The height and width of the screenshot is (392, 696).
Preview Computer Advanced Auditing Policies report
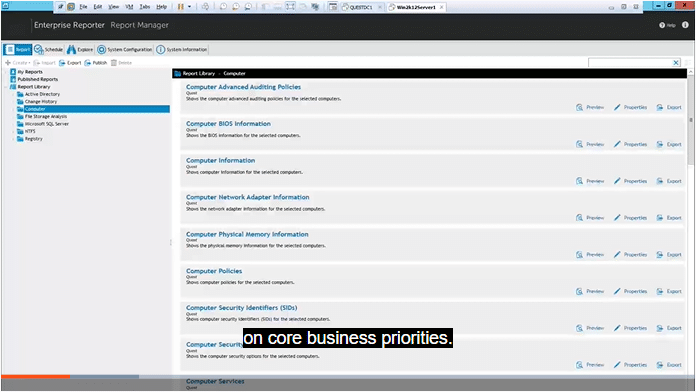click(590, 107)
